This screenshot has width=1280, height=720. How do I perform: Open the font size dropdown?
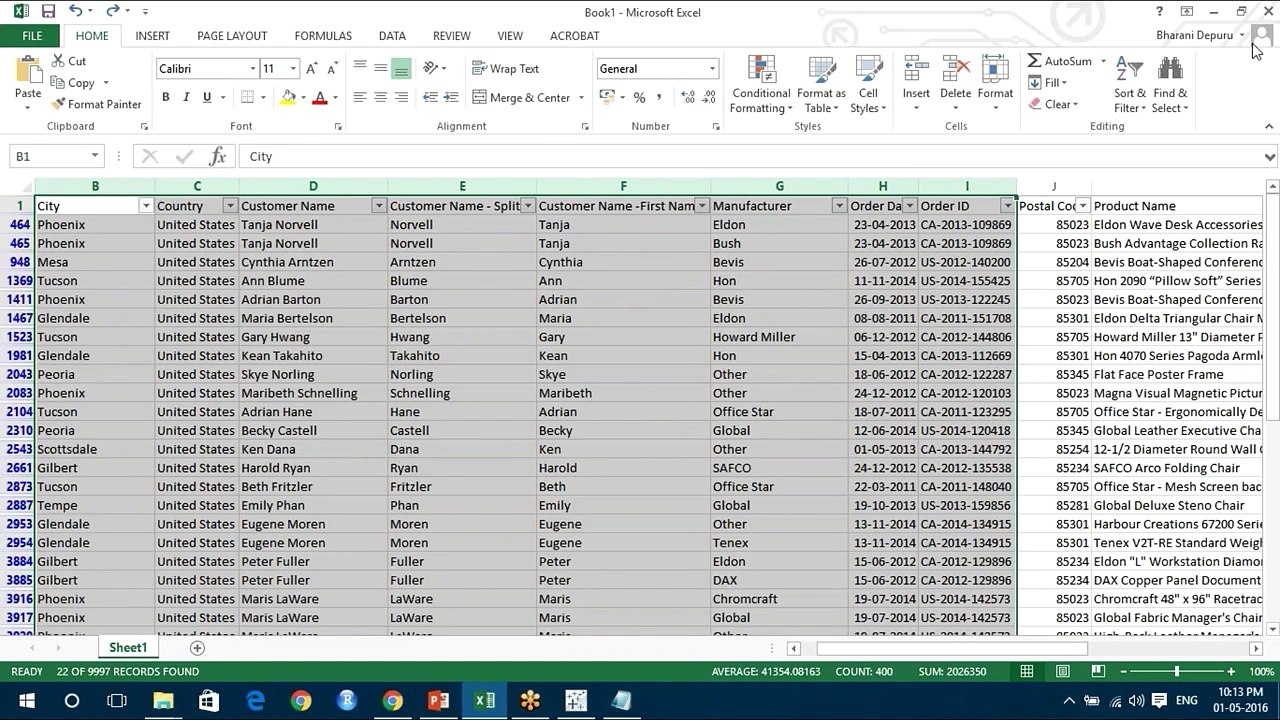tap(293, 69)
